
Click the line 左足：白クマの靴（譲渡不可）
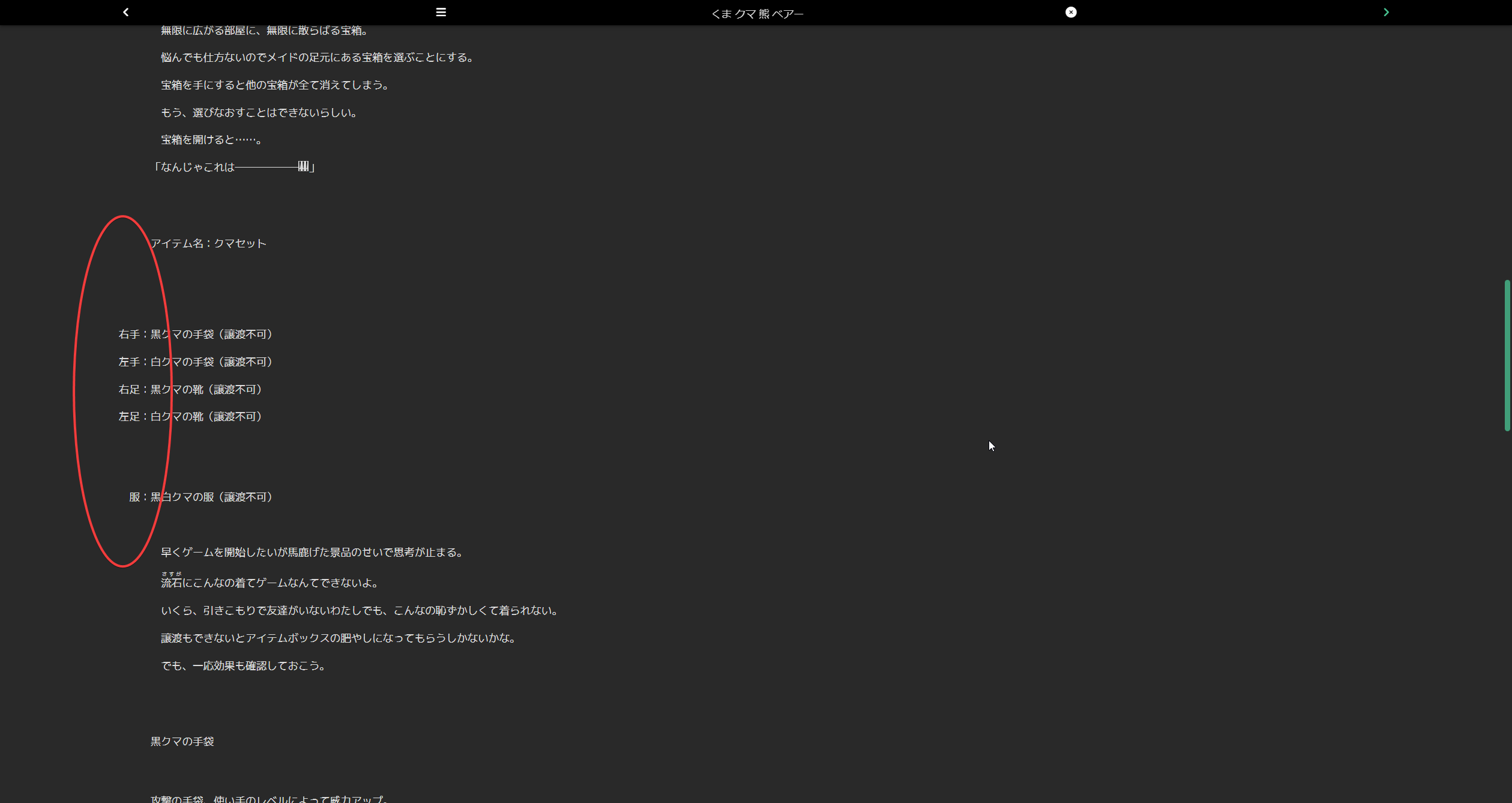click(x=190, y=416)
